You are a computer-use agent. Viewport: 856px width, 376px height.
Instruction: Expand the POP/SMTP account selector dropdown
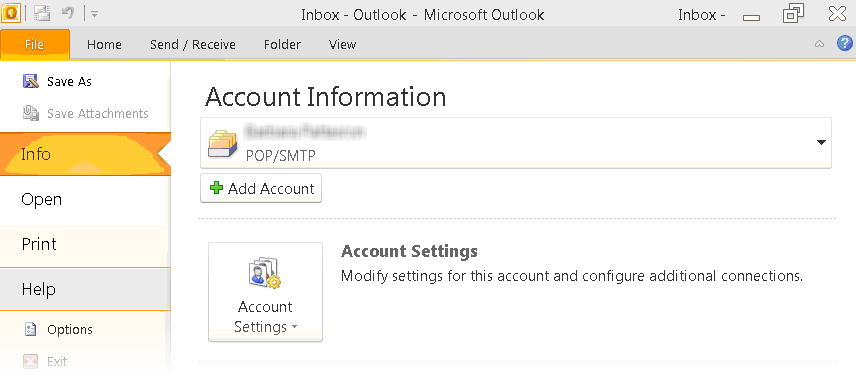click(821, 142)
